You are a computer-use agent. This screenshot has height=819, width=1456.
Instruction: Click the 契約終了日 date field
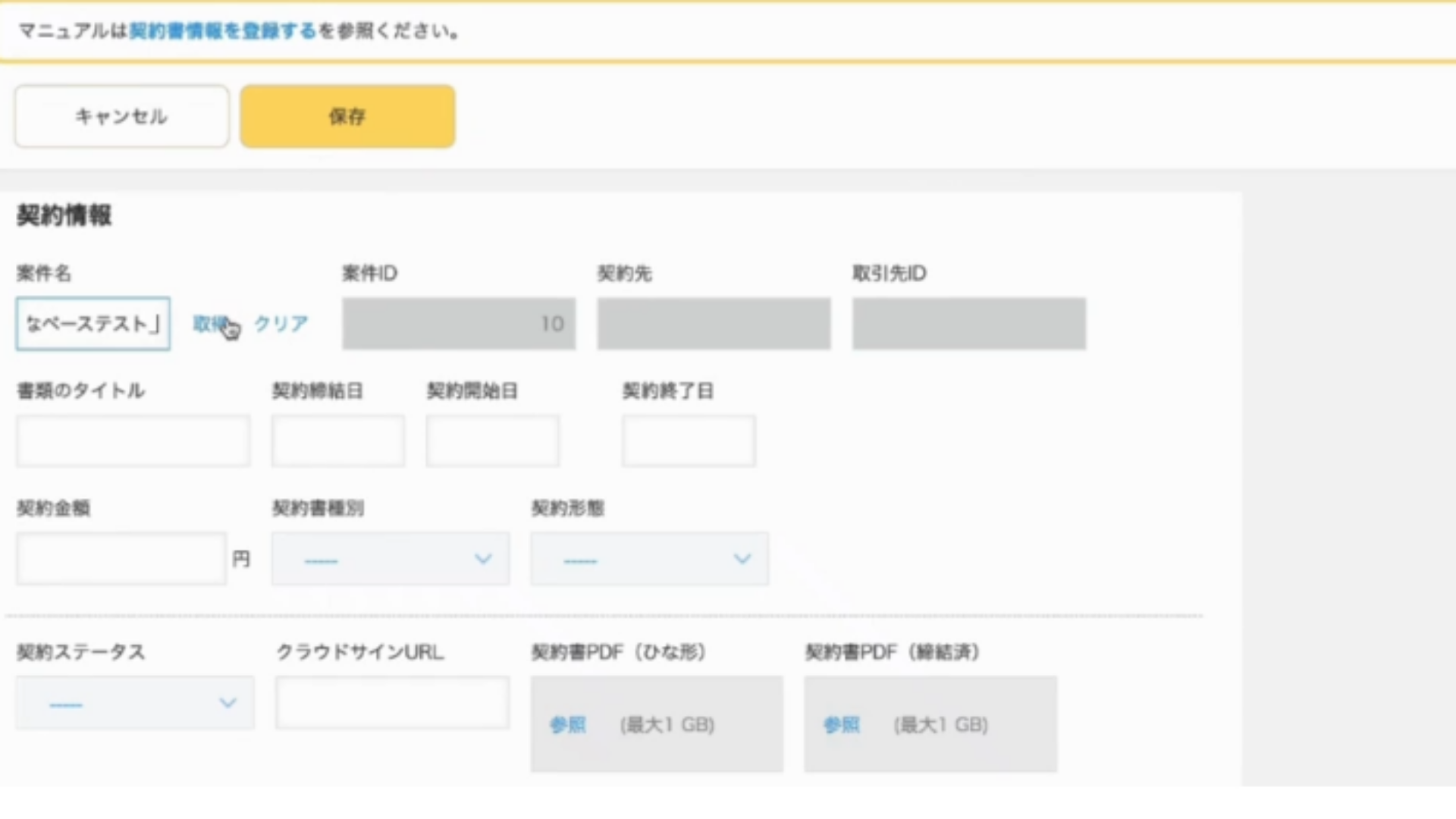pos(687,440)
